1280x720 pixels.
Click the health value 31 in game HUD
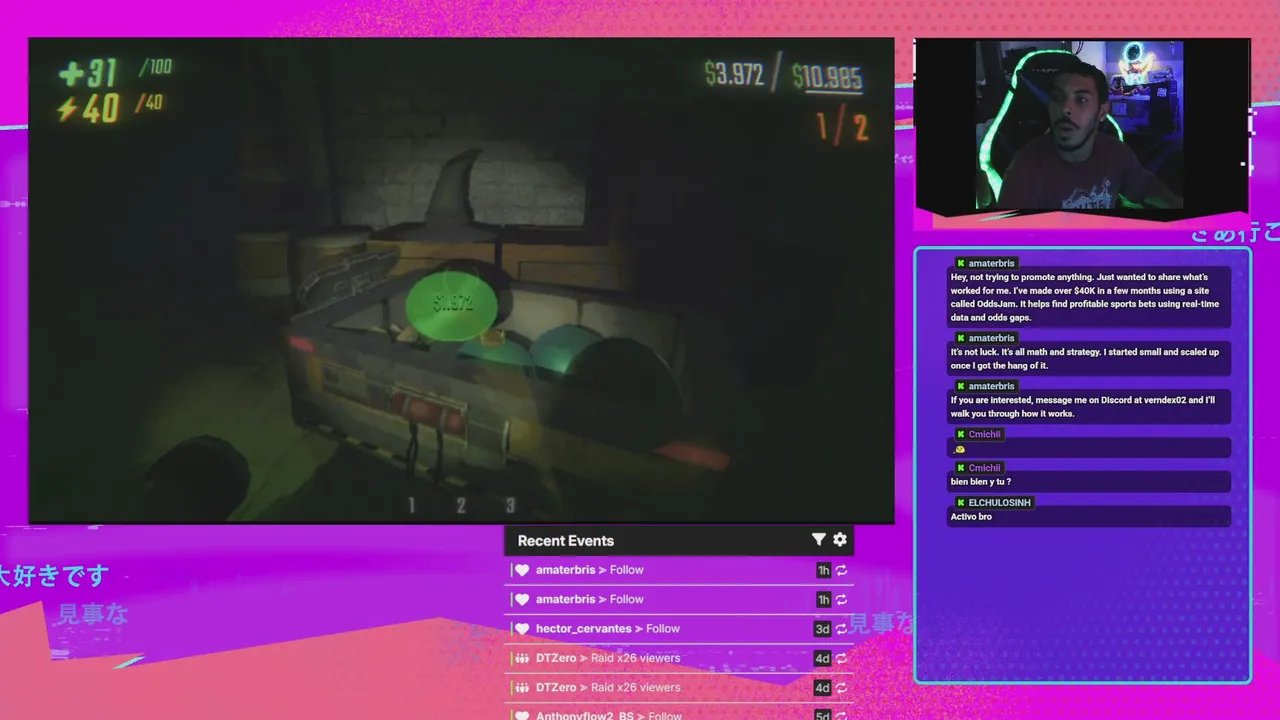click(x=103, y=73)
